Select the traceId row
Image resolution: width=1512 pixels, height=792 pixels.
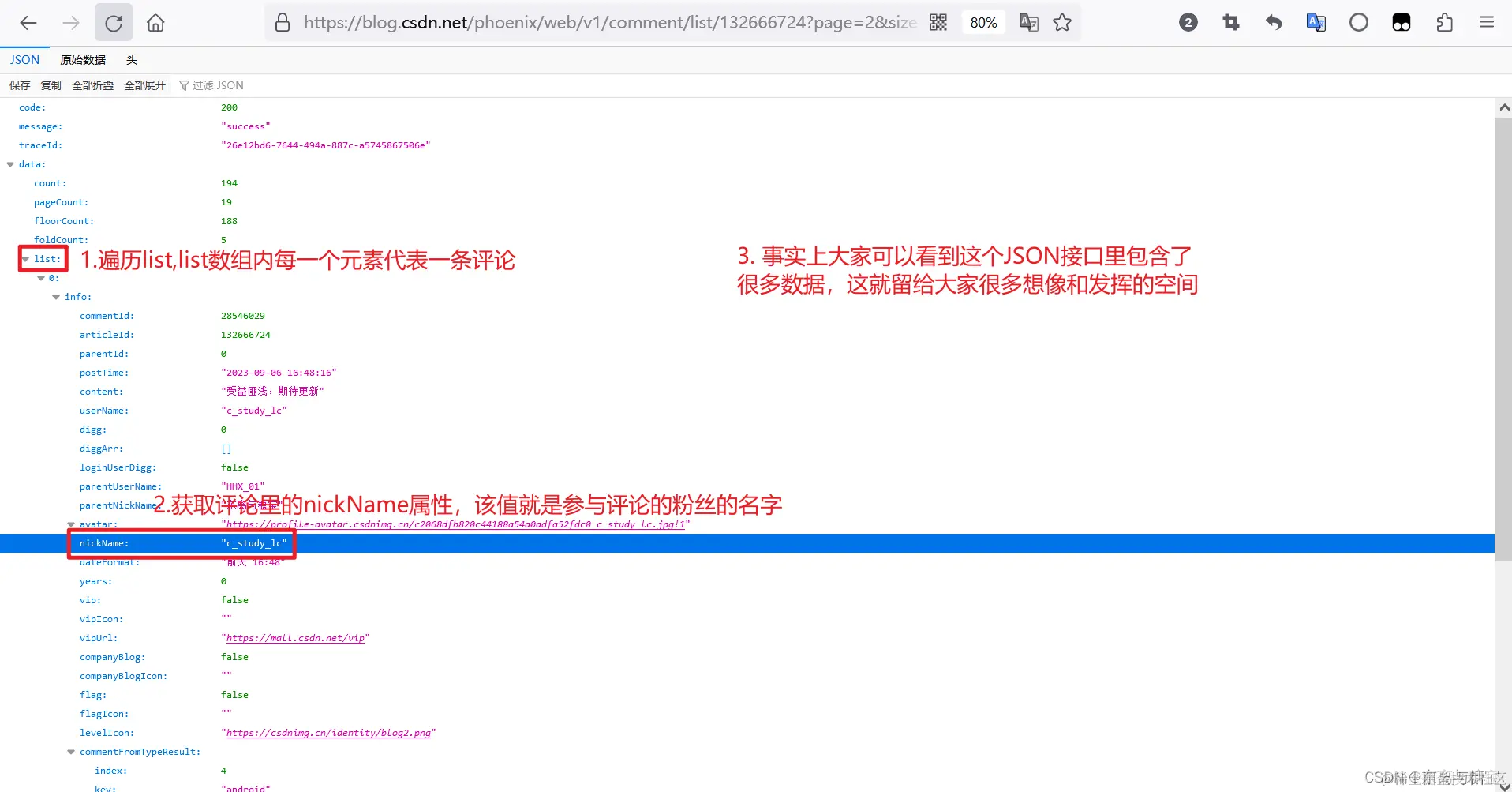pos(747,145)
